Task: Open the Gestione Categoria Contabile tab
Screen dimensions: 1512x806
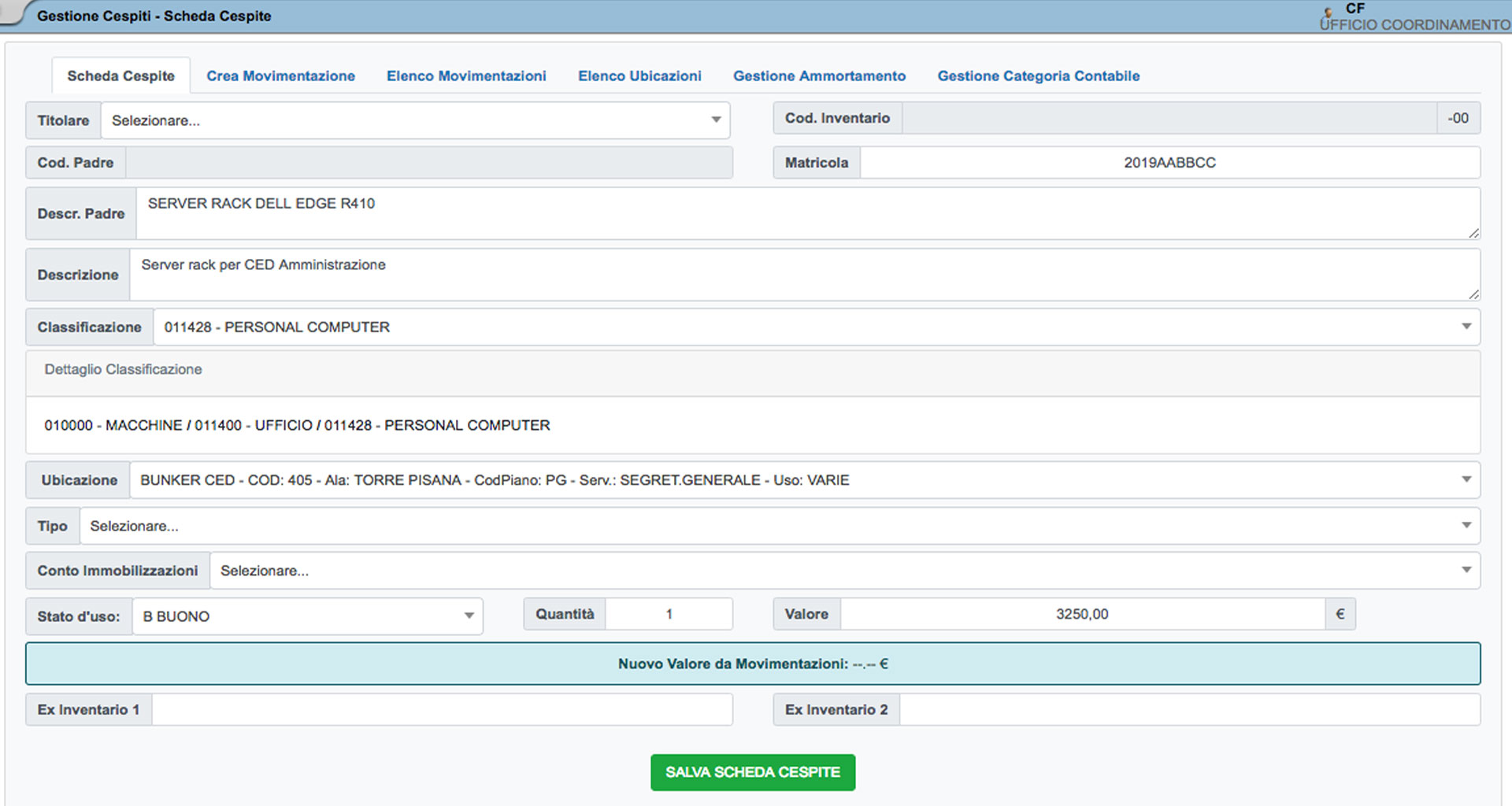Action: (x=1038, y=76)
